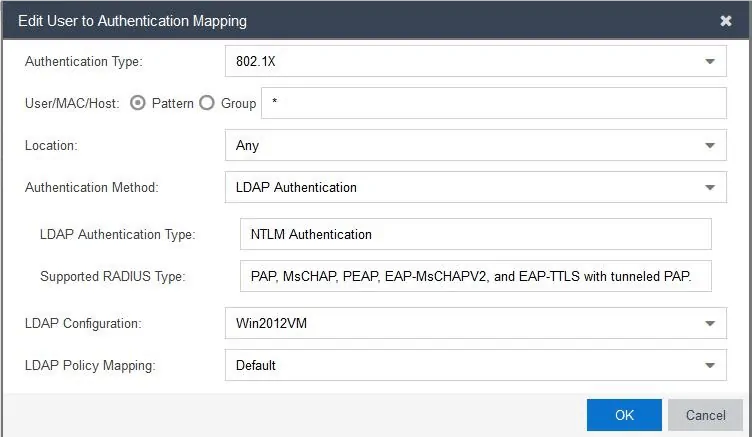The height and width of the screenshot is (437, 752).
Task: Select the Group radio button
Action: tap(207, 103)
